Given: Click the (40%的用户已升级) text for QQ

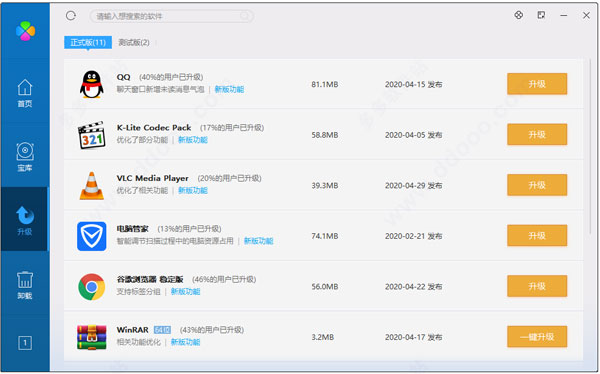Looking at the screenshot, I should pos(171,77).
